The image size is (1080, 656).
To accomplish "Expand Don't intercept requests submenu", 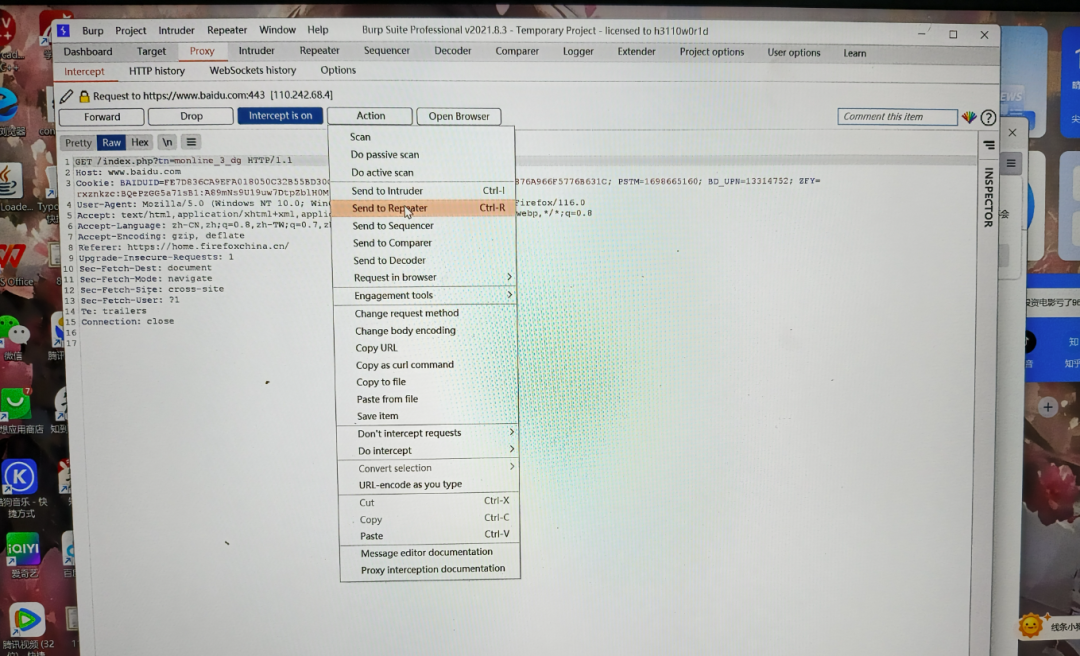I will coord(428,433).
